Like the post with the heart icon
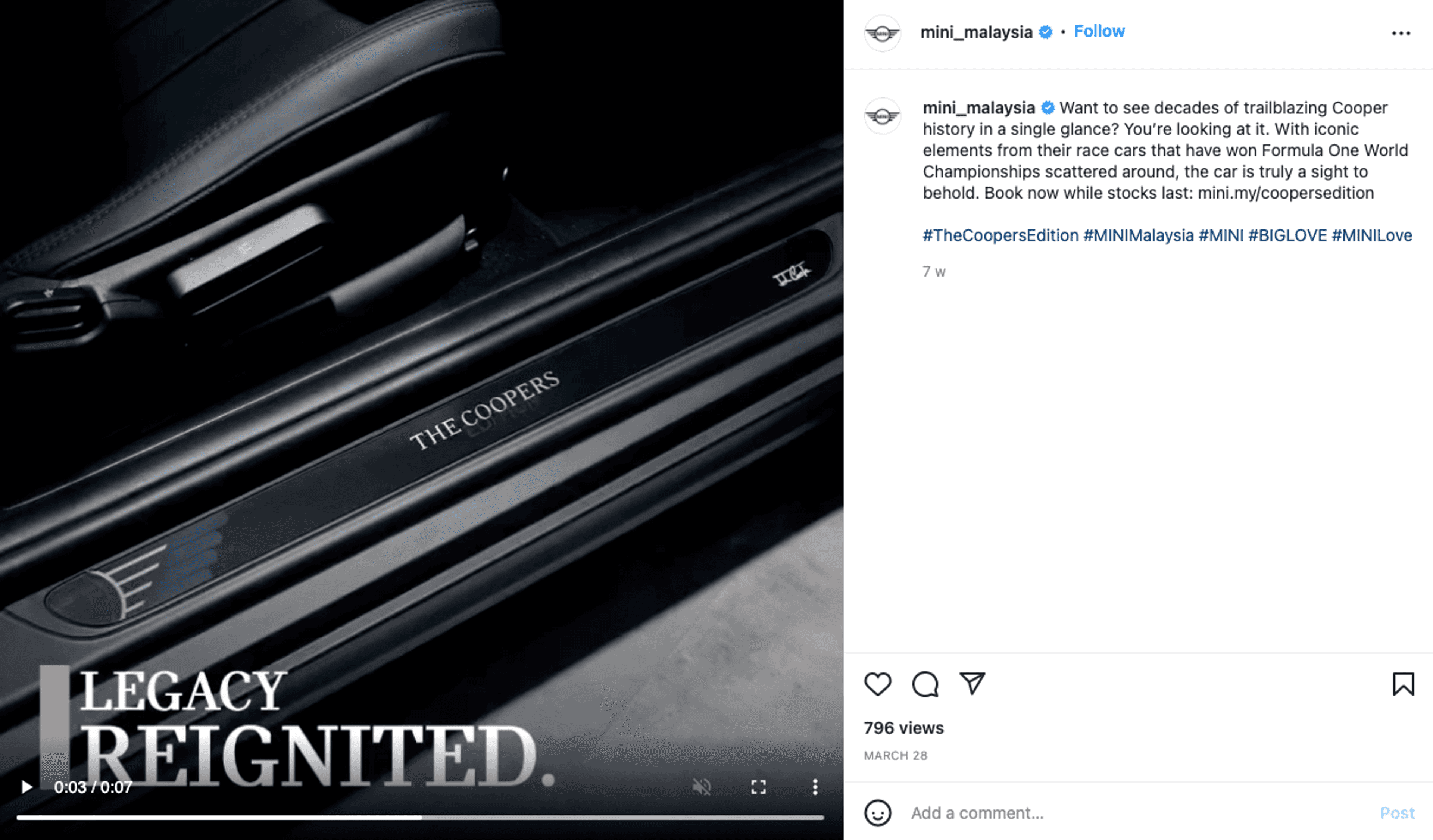 pos(877,684)
